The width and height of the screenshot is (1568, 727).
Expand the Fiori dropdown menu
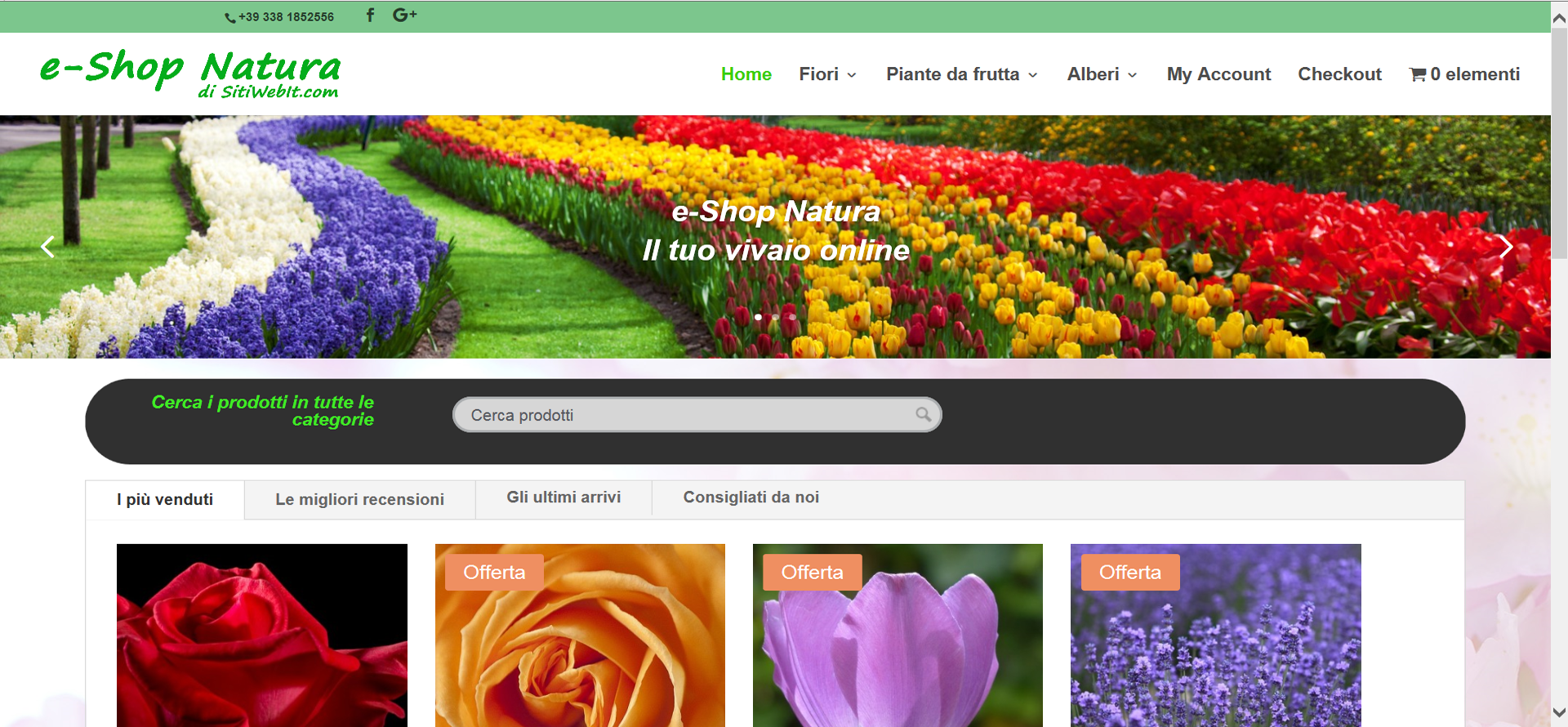click(x=827, y=74)
